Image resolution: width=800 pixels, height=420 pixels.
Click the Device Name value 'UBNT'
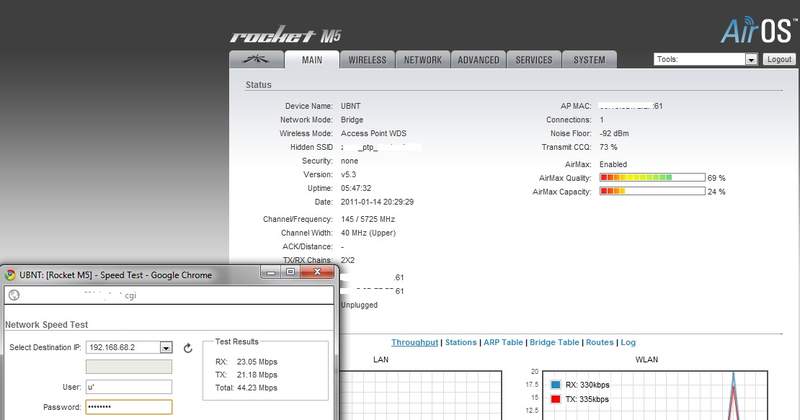click(351, 106)
